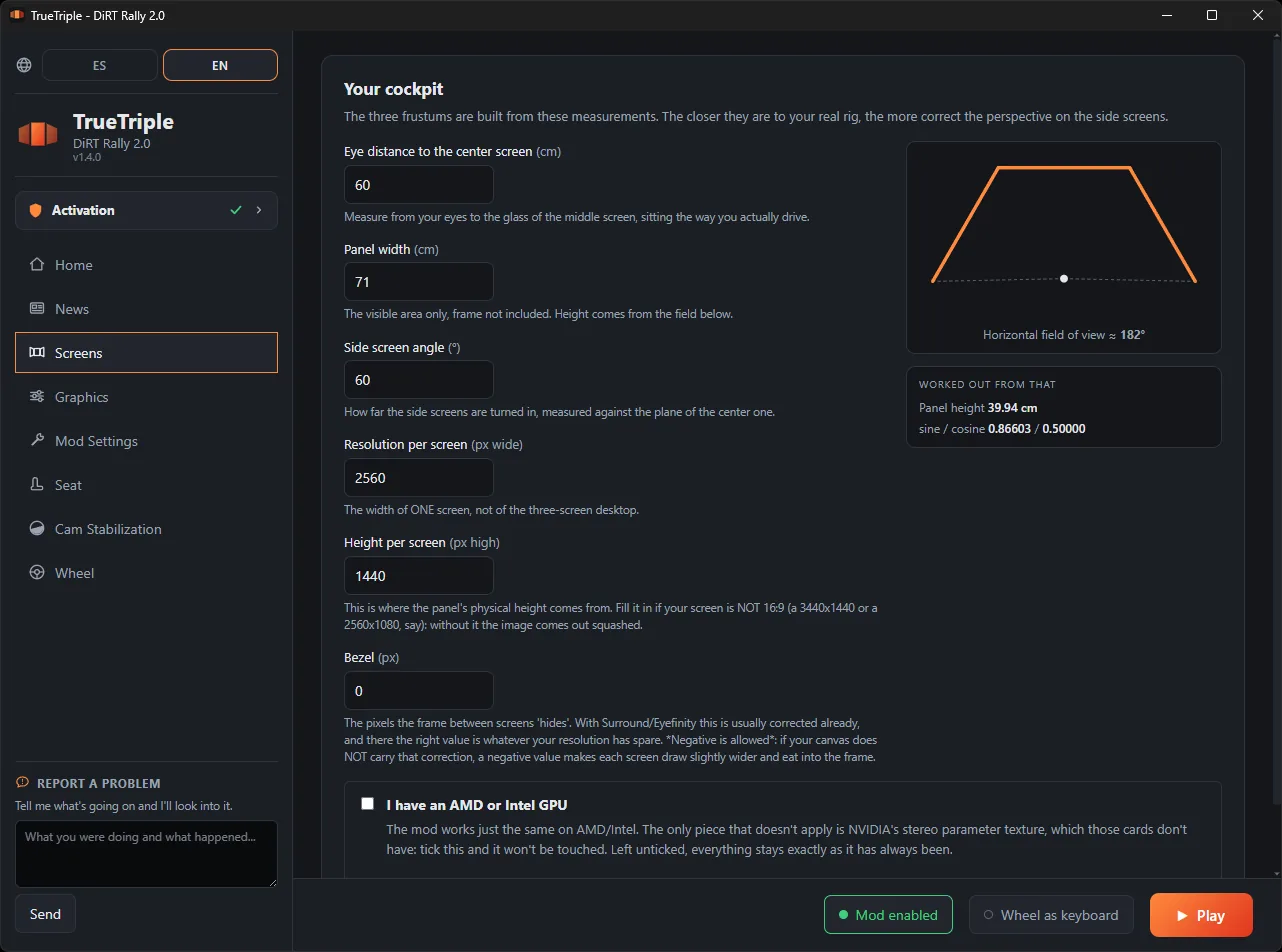Screen dimensions: 1282x952
Task: Click the News newspaper icon
Action: (37, 309)
